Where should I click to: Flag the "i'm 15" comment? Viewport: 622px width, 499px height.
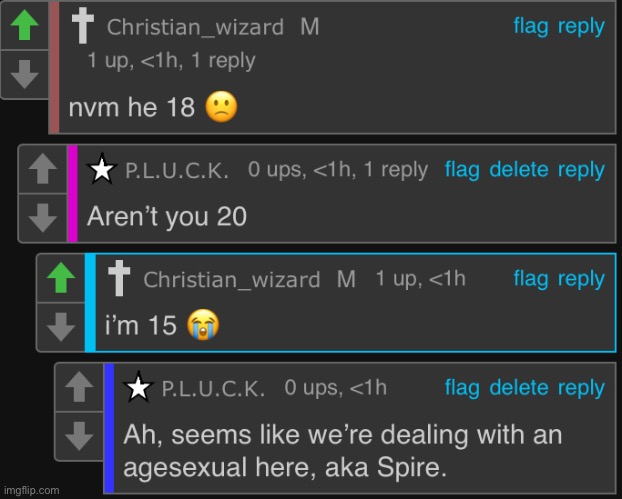pyautogui.click(x=531, y=278)
